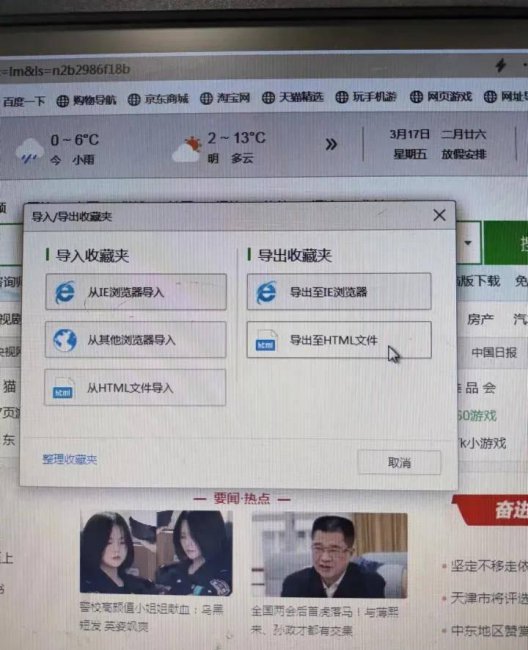Click 从IE浏览器导入 button
The width and height of the screenshot is (528, 650).
136,292
